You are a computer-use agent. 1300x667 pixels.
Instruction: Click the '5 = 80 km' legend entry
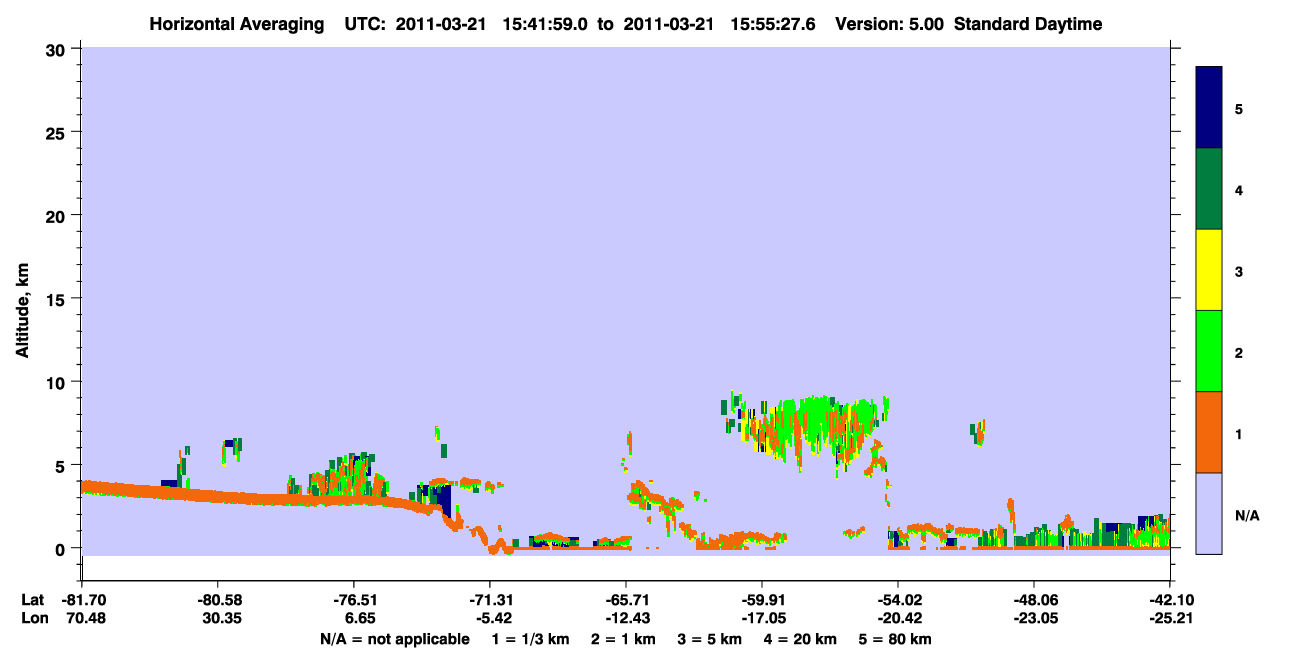point(894,639)
